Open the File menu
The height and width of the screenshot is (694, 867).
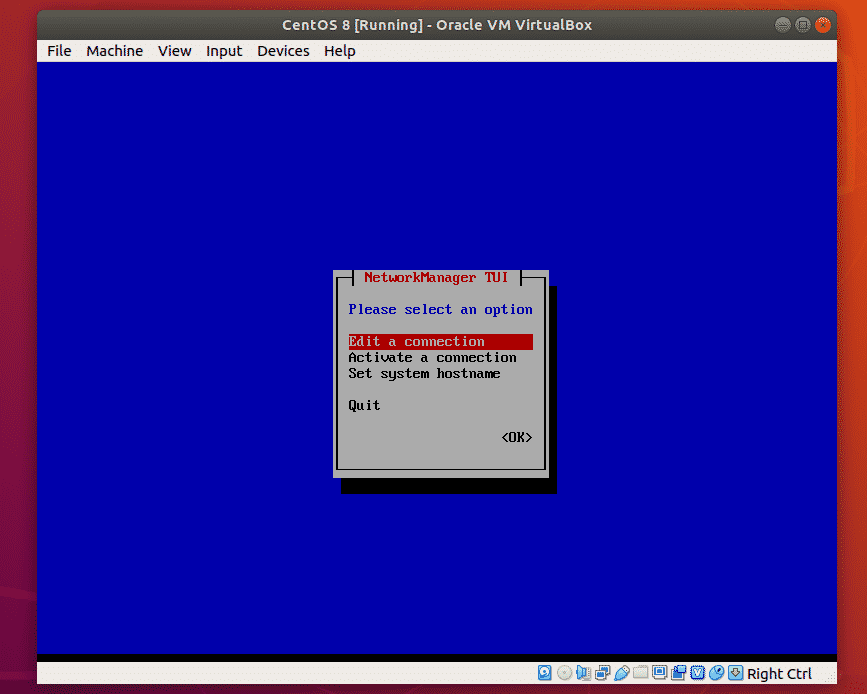pos(59,51)
